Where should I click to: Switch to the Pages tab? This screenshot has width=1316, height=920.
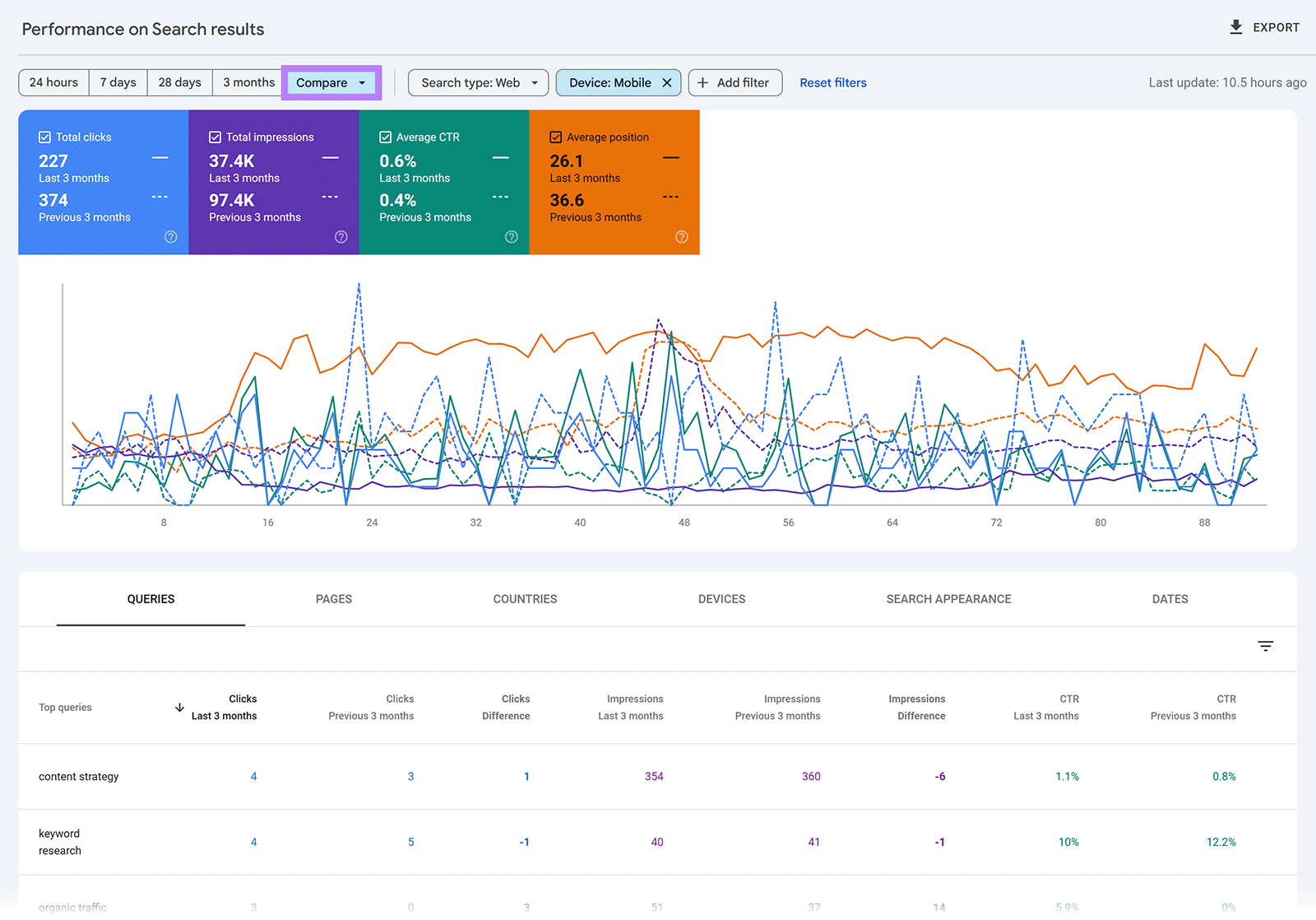(x=333, y=599)
